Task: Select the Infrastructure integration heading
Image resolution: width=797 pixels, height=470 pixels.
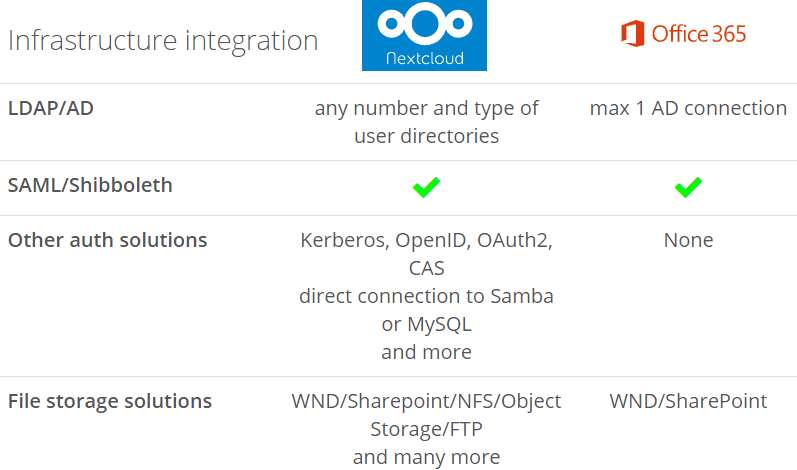Action: click(x=163, y=40)
